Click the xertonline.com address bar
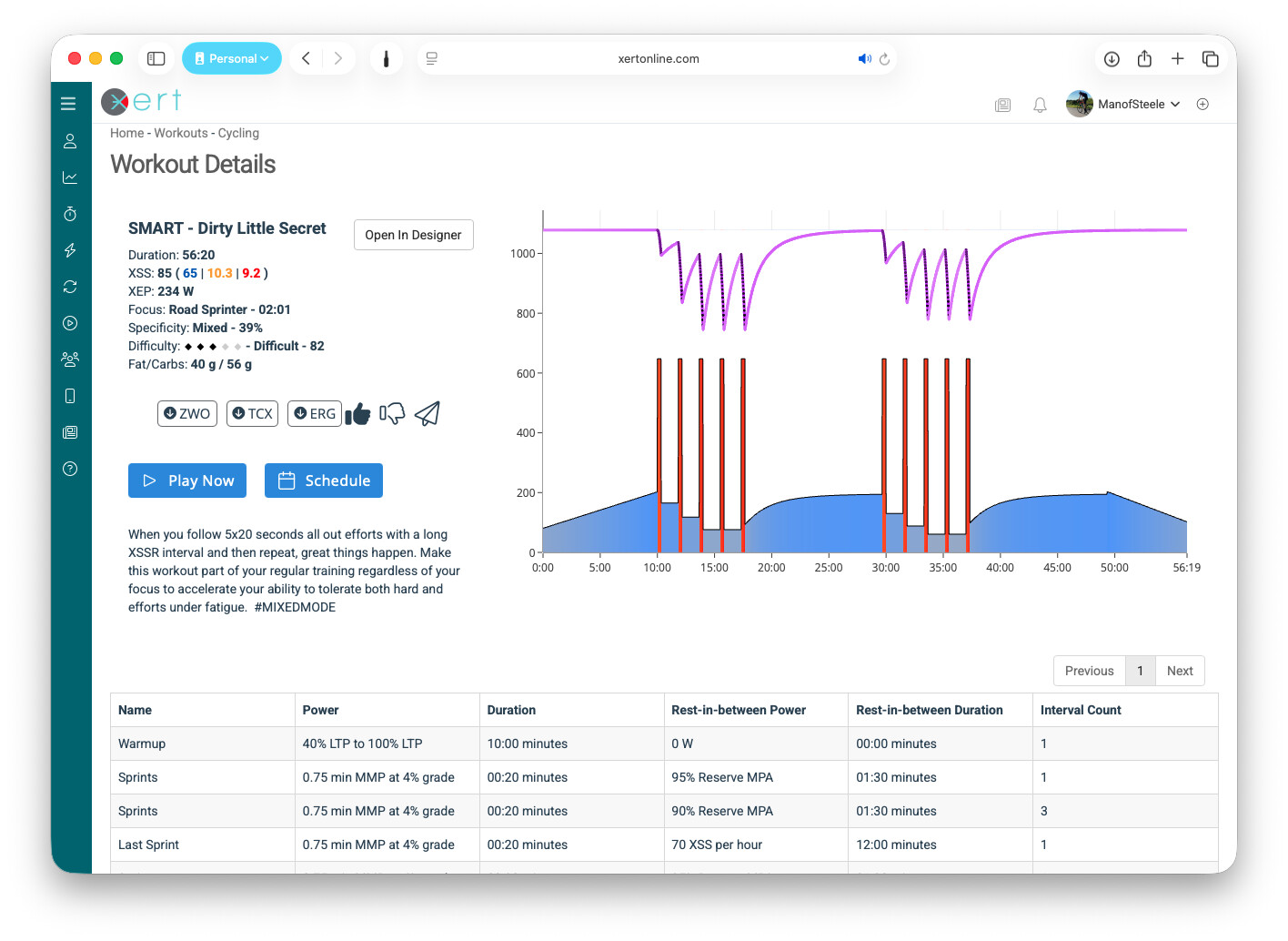This screenshot has height=941, width=1288. pos(659,58)
